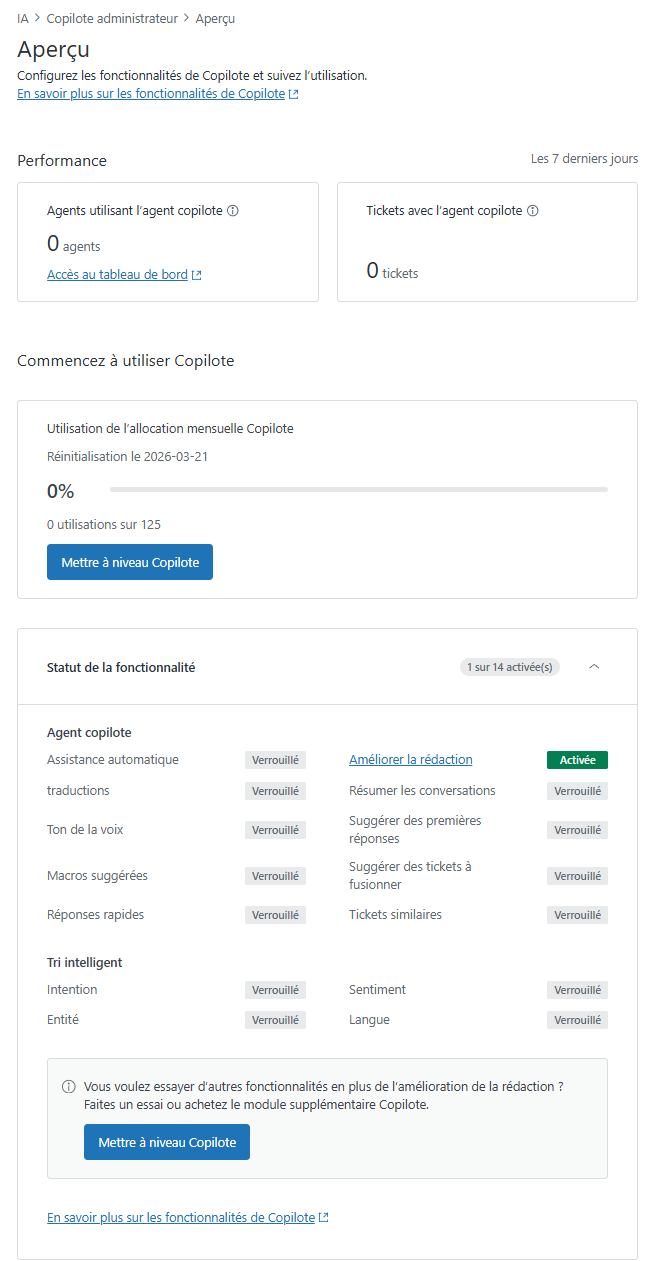The height and width of the screenshot is (1261, 649).
Task: Click Mettre à niveau Copilote under allocation usage
Action: point(130,562)
